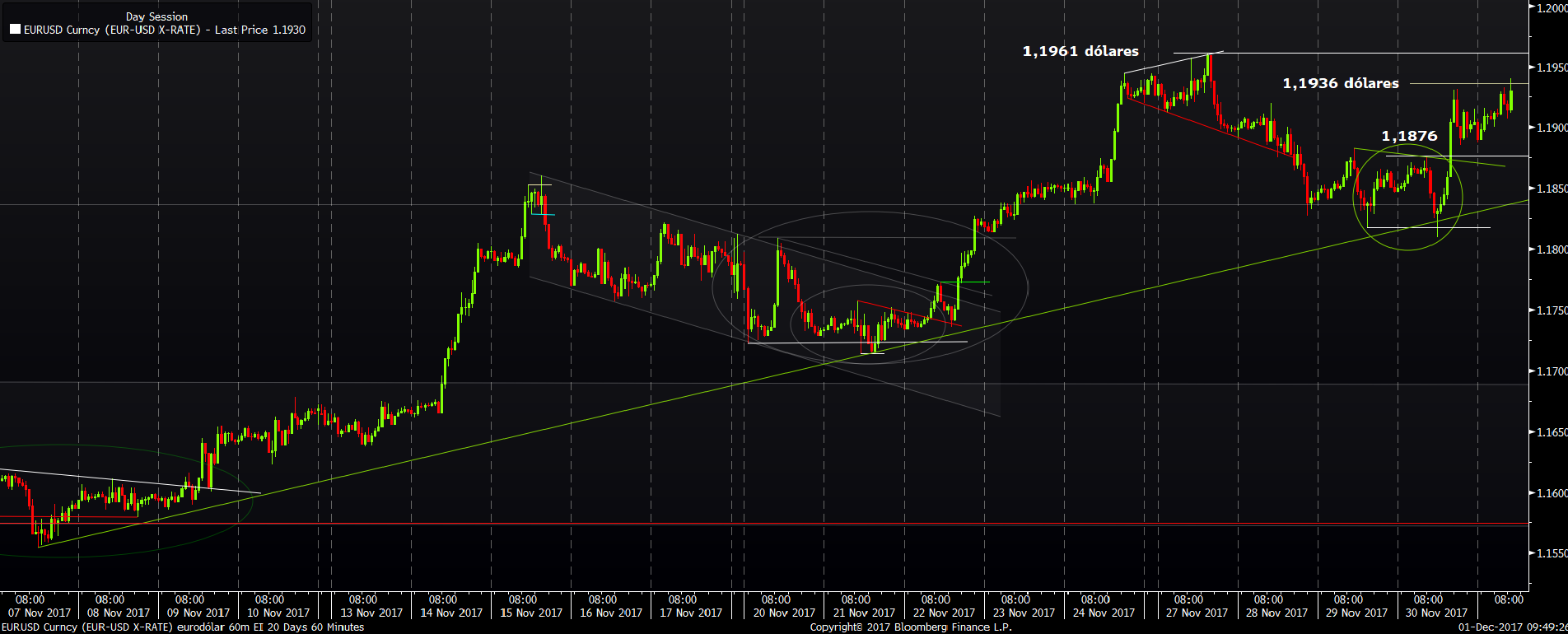The width and height of the screenshot is (1568, 634).
Task: Click the "1,1876" price annotation
Action: pos(1409,136)
